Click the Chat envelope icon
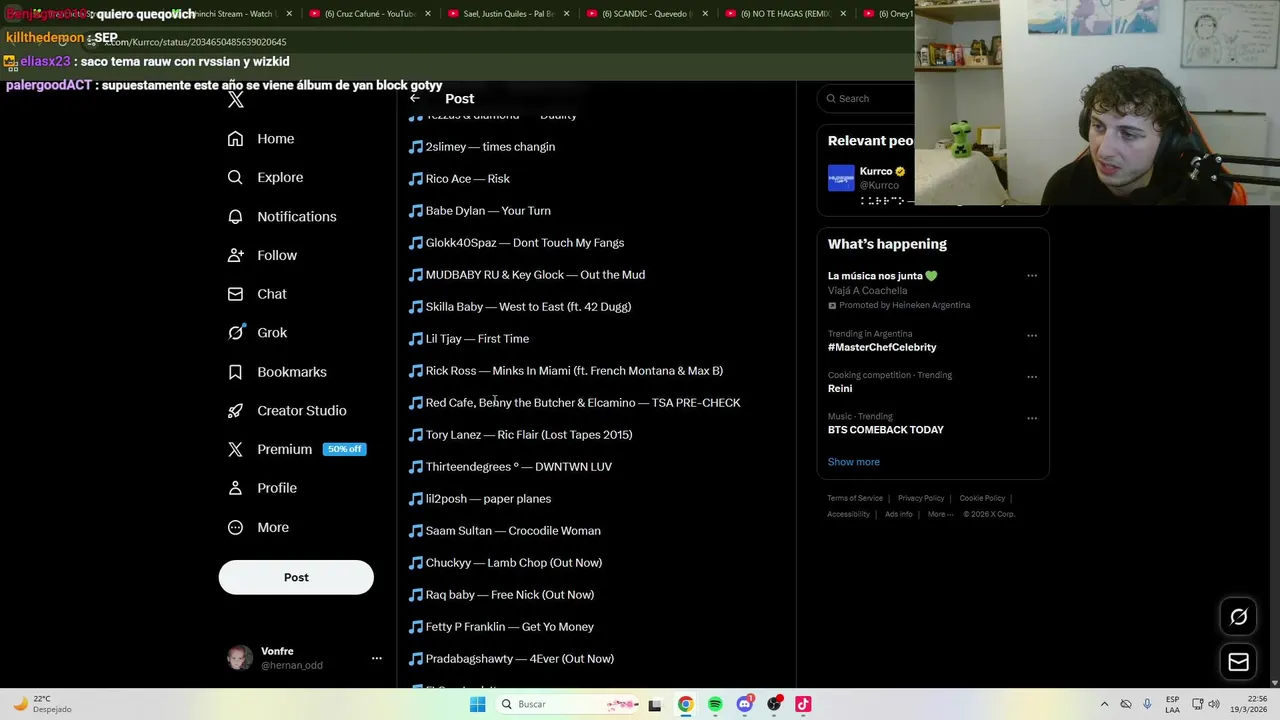 point(235,294)
